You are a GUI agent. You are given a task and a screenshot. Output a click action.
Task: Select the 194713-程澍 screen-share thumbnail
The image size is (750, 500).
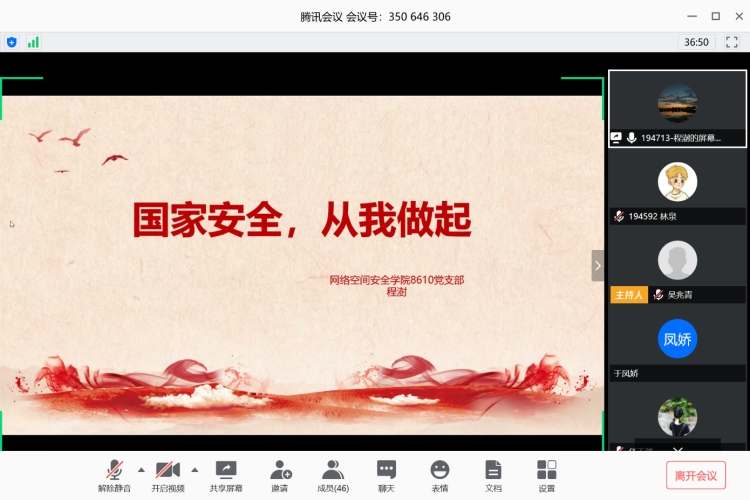(677, 109)
